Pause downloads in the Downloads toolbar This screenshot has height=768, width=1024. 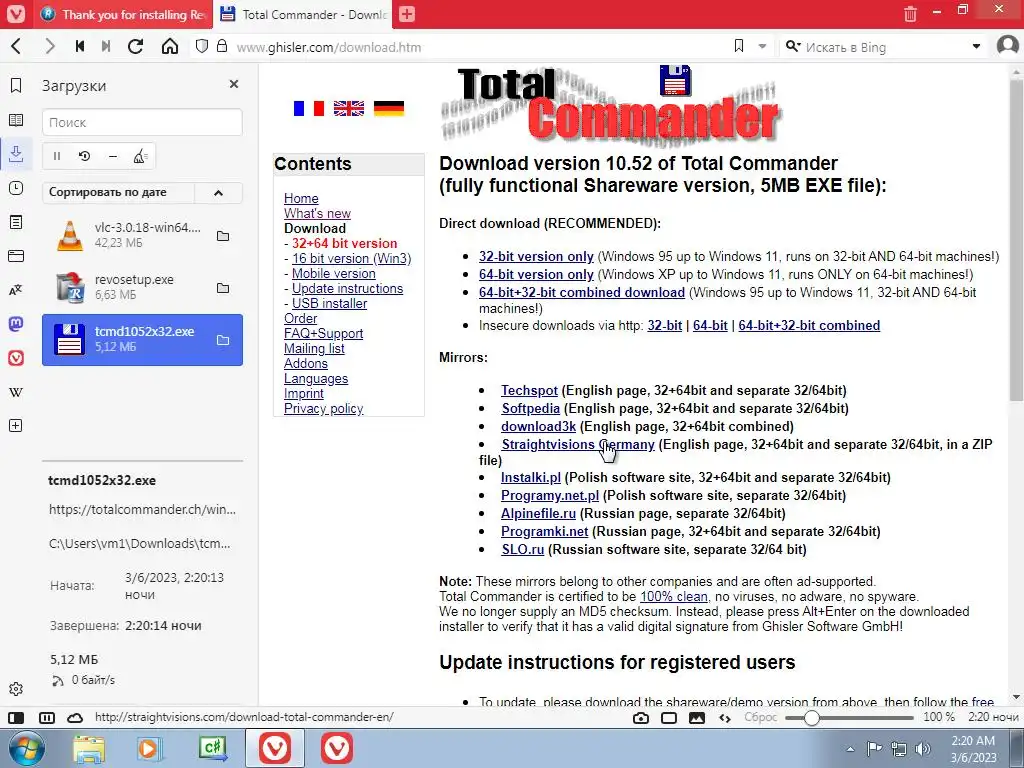[x=57, y=156]
